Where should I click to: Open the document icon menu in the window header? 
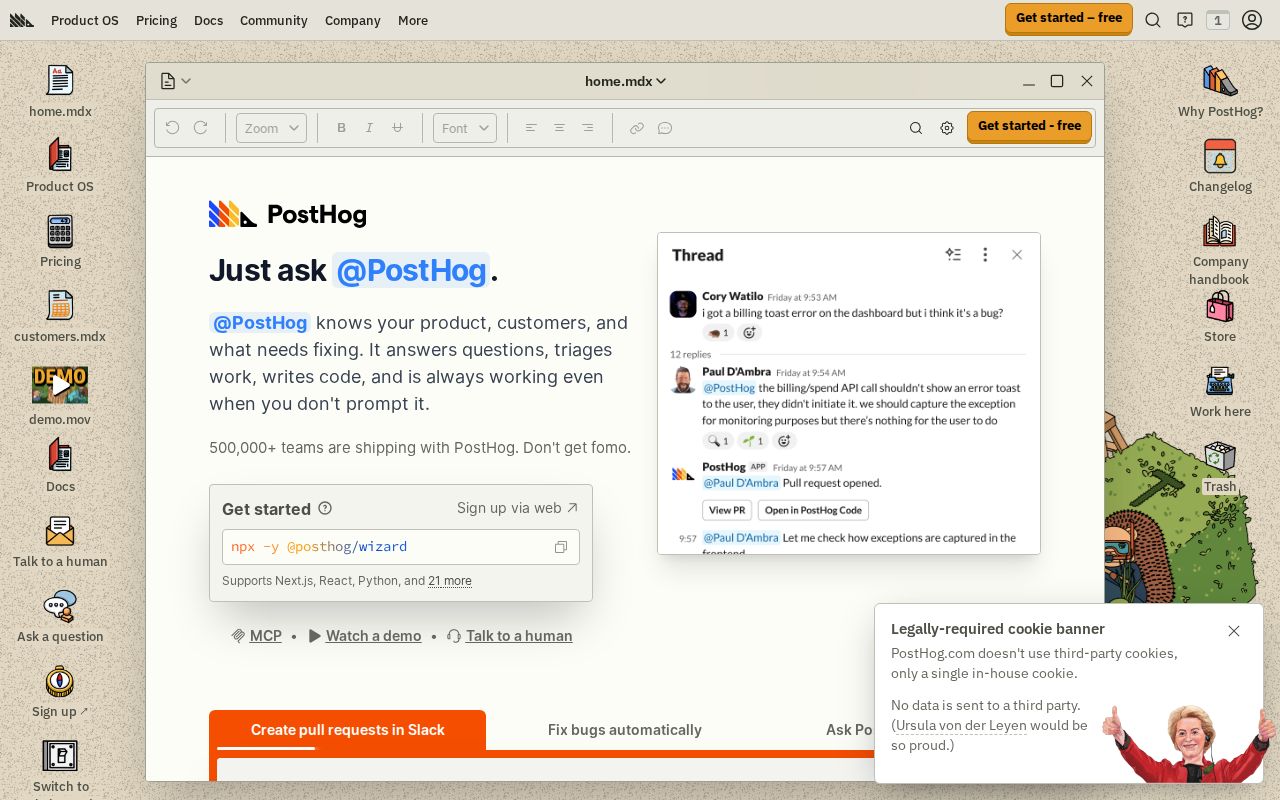(x=175, y=81)
